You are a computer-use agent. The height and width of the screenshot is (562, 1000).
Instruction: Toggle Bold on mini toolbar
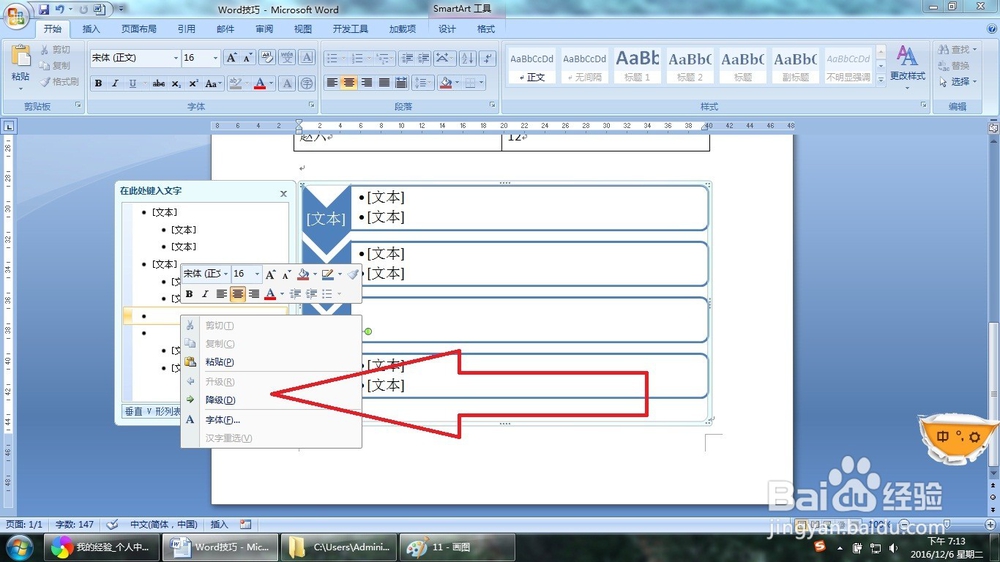point(189,294)
